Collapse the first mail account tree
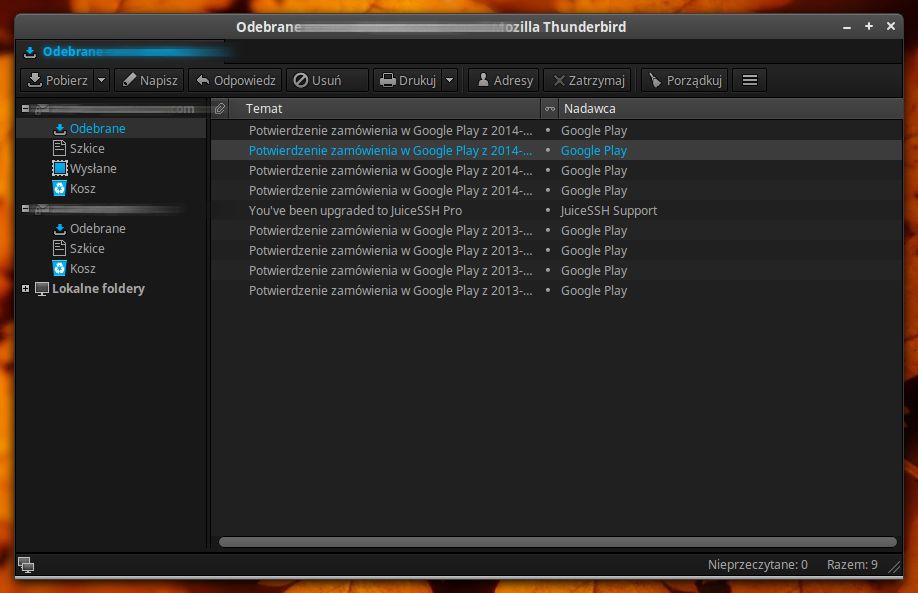The height and width of the screenshot is (593, 918). pyautogui.click(x=25, y=108)
